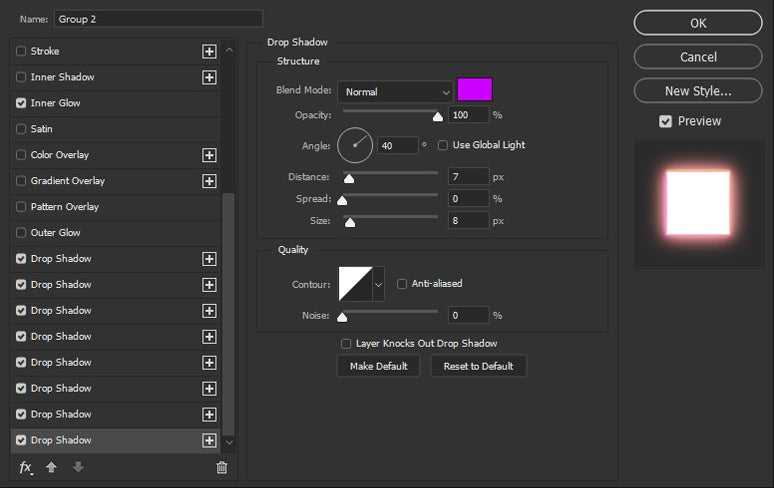Expand the Contour picker arrow
This screenshot has height=488, width=774.
(378, 284)
